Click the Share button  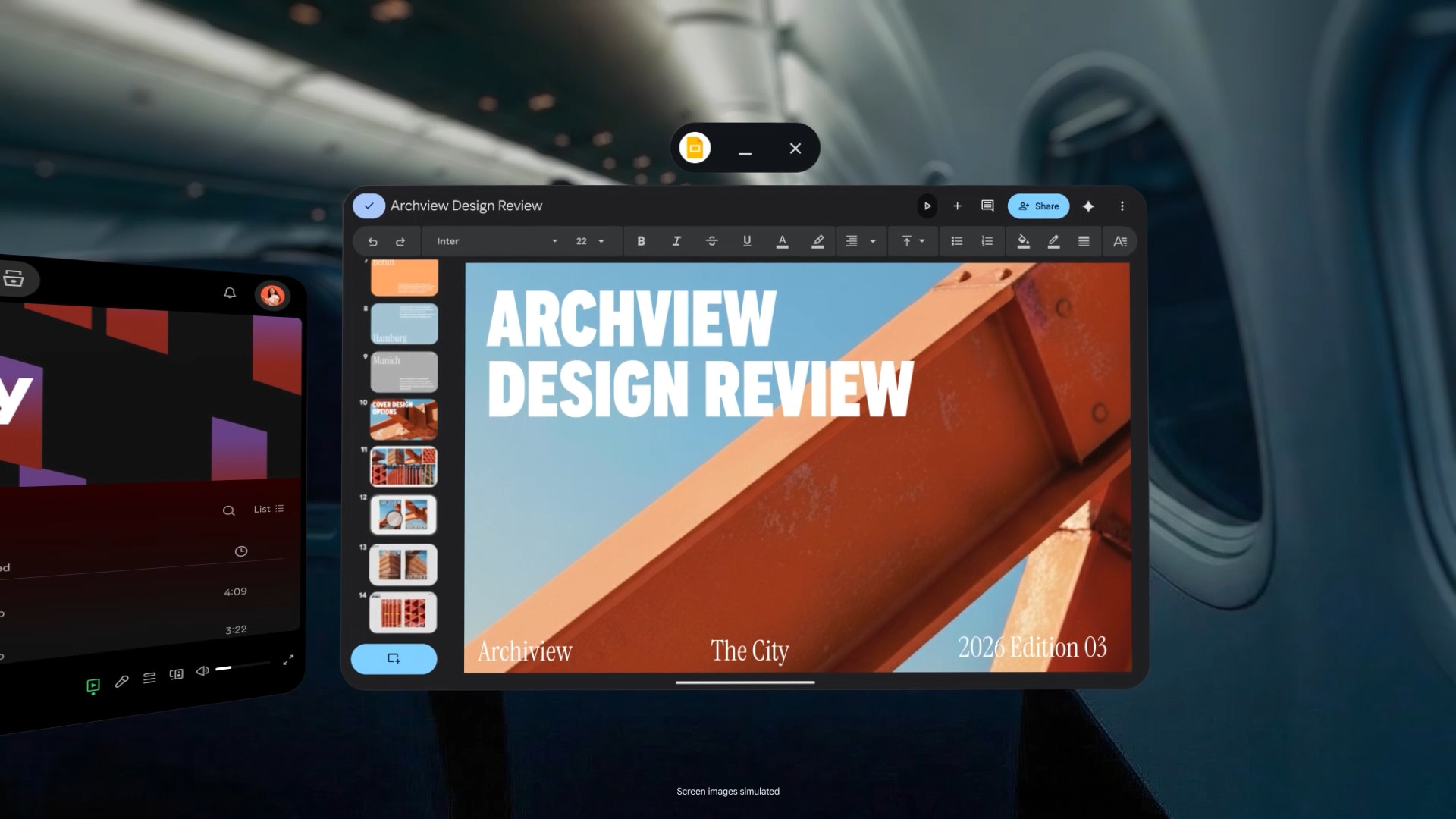pos(1038,206)
